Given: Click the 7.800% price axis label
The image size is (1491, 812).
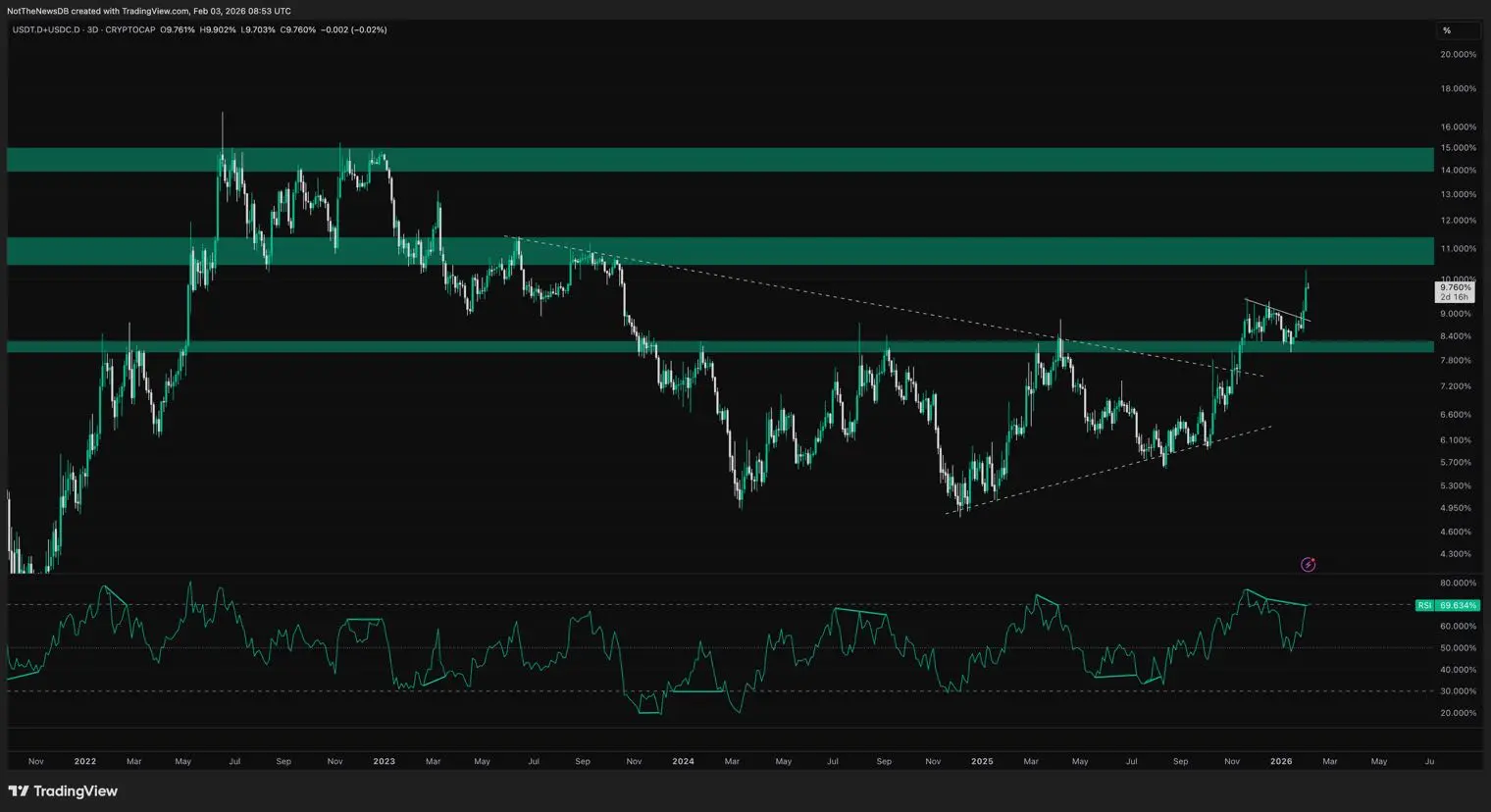Looking at the screenshot, I should pyautogui.click(x=1456, y=360).
